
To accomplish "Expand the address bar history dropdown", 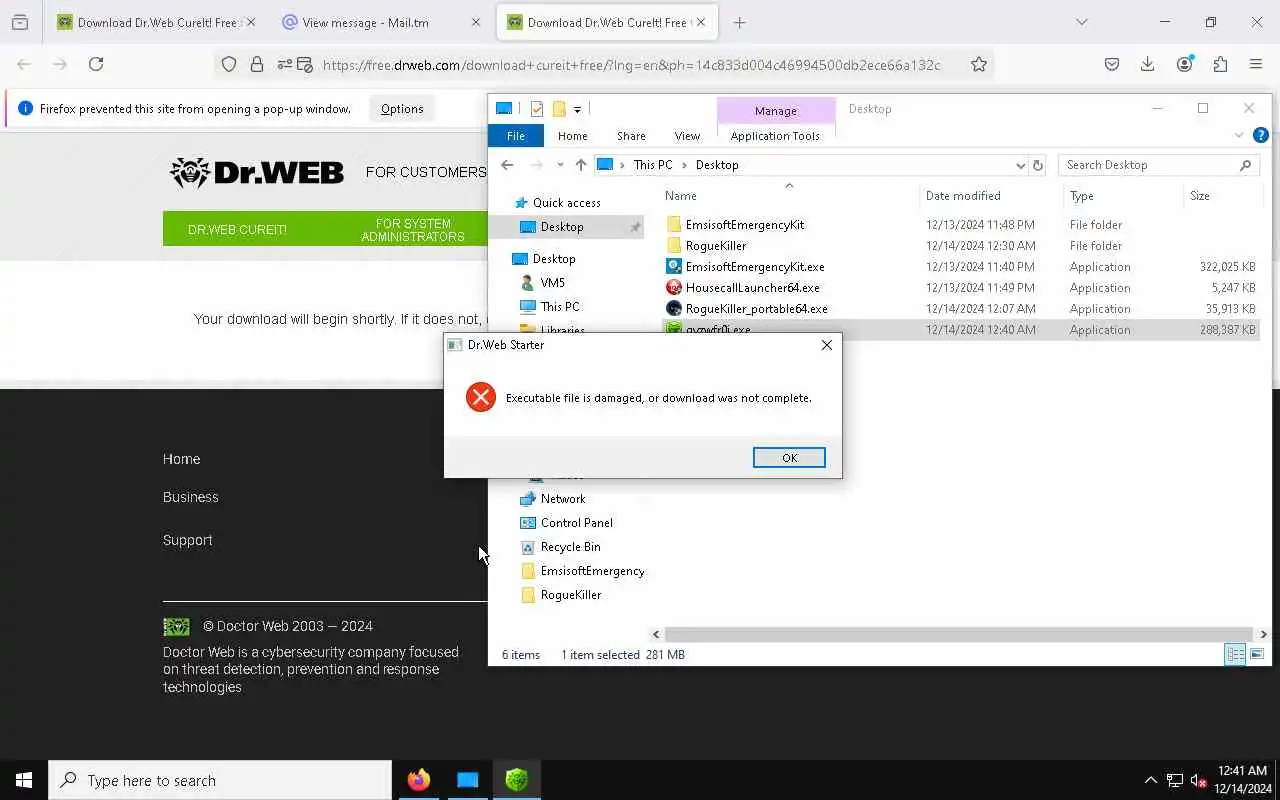I will click(x=1020, y=166).
